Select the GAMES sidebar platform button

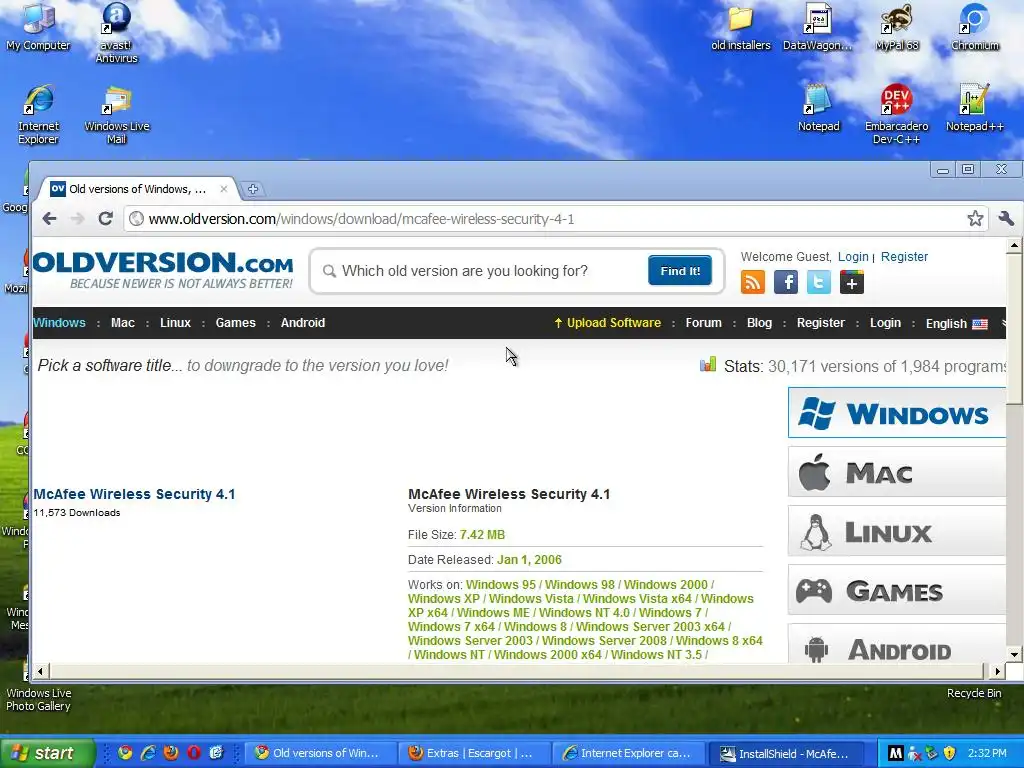click(x=897, y=590)
